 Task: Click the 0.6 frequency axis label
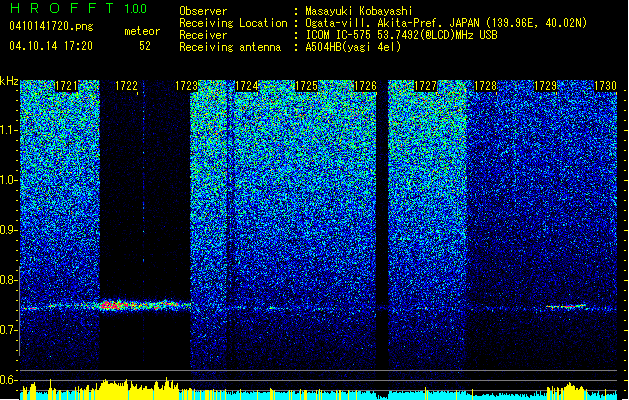point(8,380)
